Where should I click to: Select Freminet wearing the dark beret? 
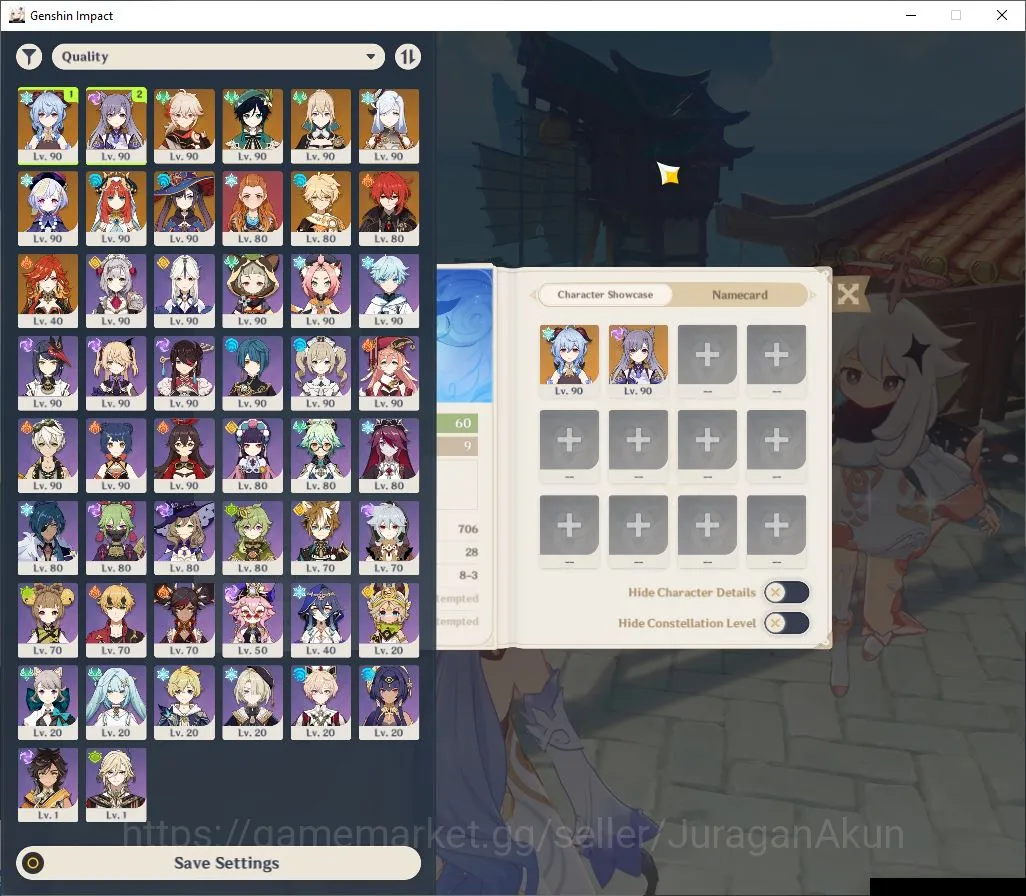[252, 703]
